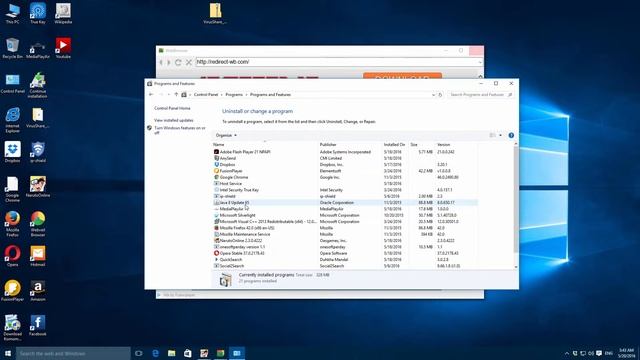The height and width of the screenshot is (360, 640).
Task: Launch Opera desktop shortcut
Action: [12, 256]
